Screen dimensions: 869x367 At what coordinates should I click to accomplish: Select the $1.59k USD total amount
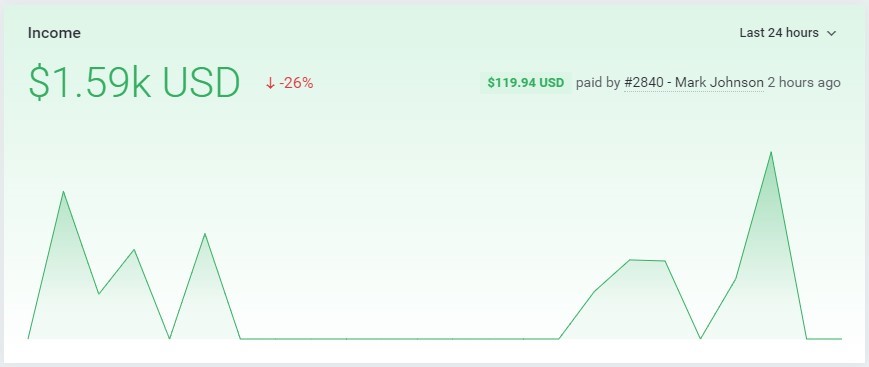(134, 83)
